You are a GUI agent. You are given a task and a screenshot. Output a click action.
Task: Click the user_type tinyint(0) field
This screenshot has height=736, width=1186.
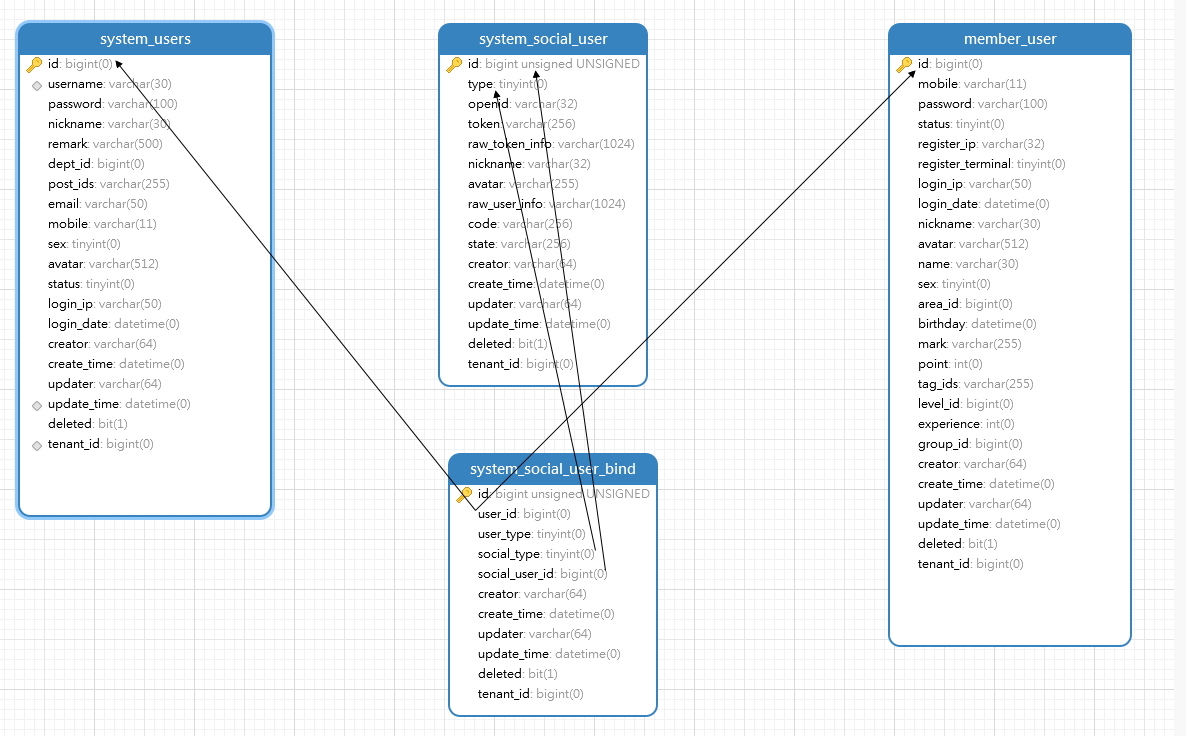(x=532, y=534)
